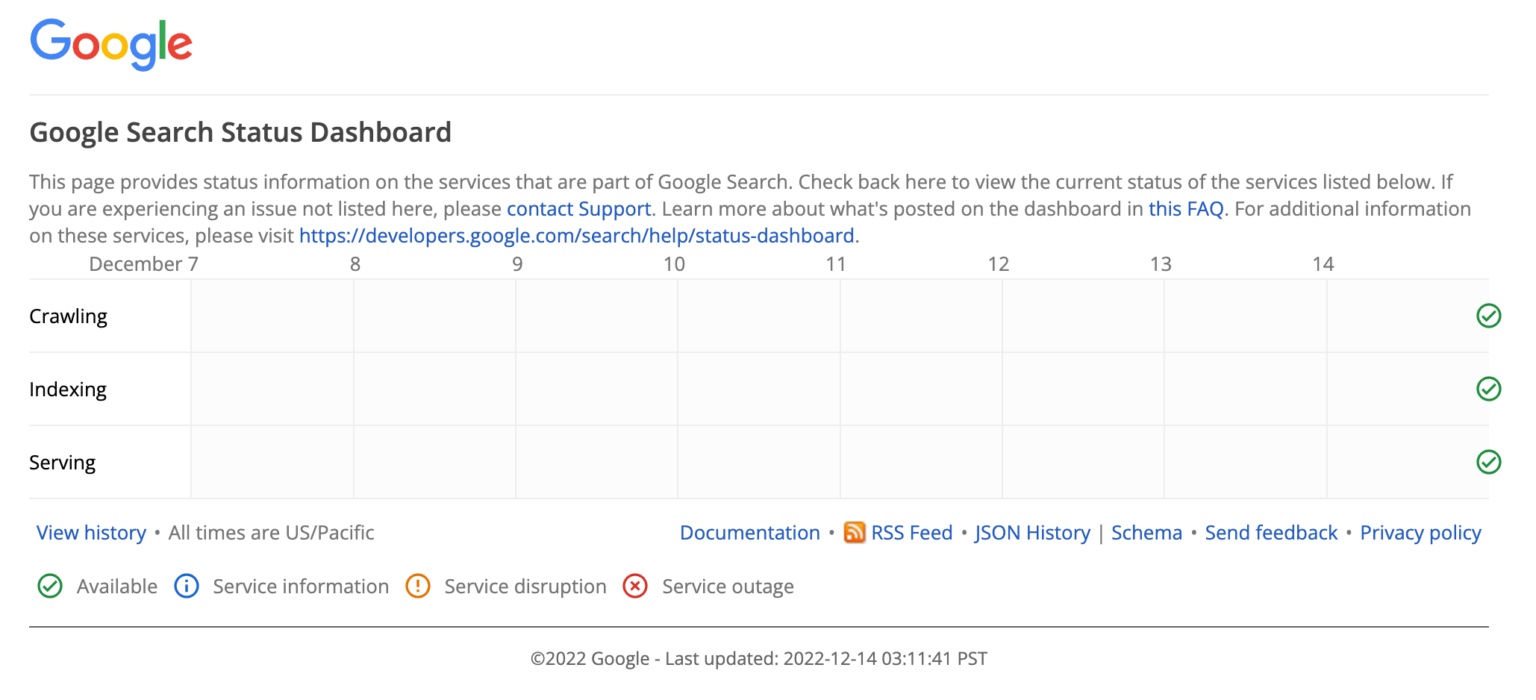Open the this FAQ link
1536x700 pixels.
click(x=1186, y=209)
